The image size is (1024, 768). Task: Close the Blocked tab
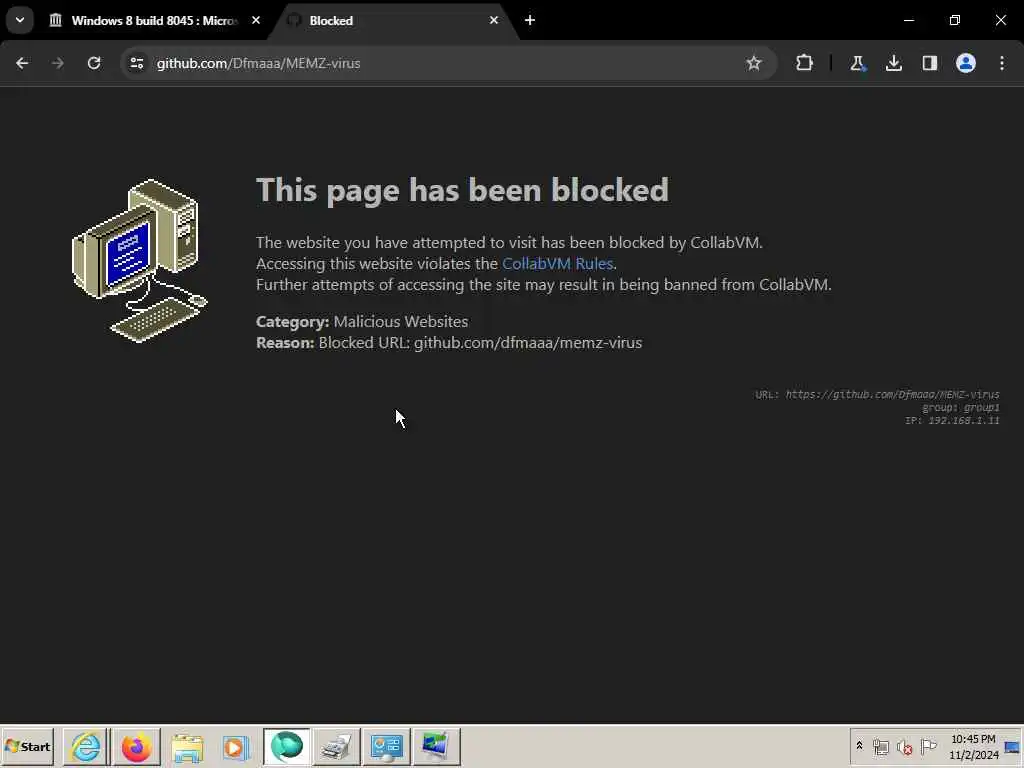pos(494,20)
